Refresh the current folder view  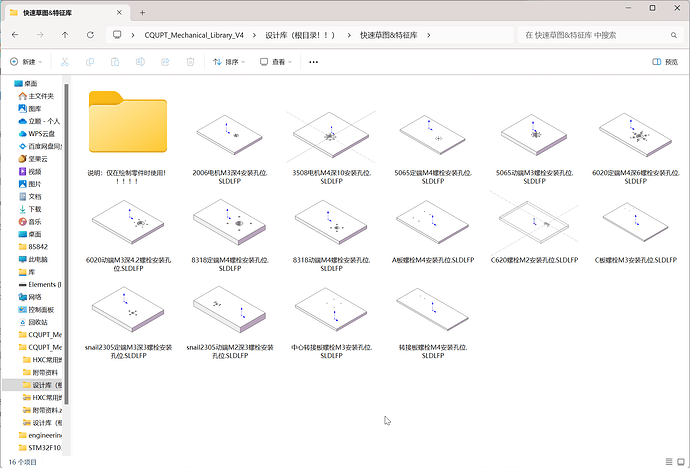tap(90, 35)
